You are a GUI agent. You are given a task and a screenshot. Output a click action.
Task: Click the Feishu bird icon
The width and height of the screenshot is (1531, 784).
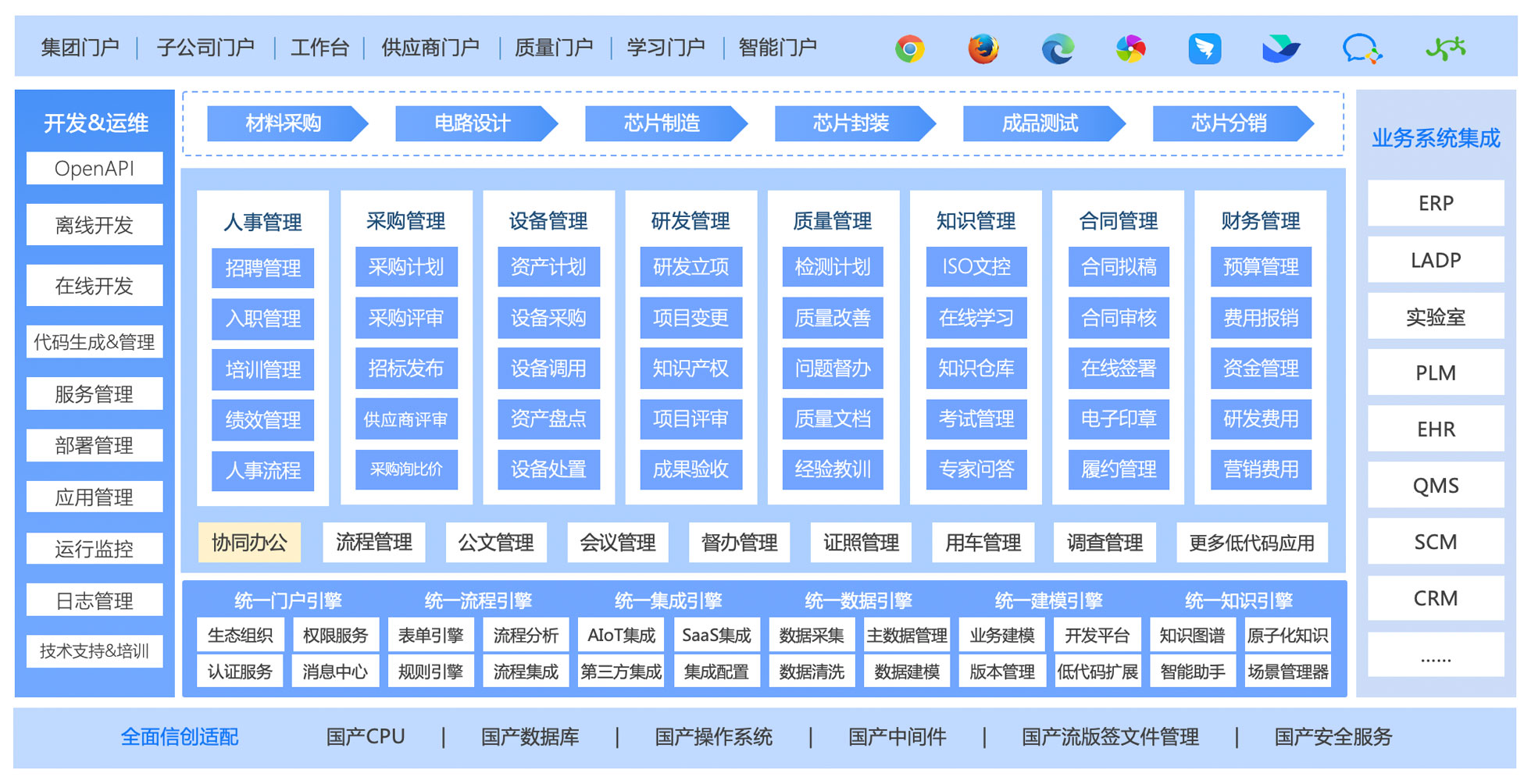[x=1281, y=48]
